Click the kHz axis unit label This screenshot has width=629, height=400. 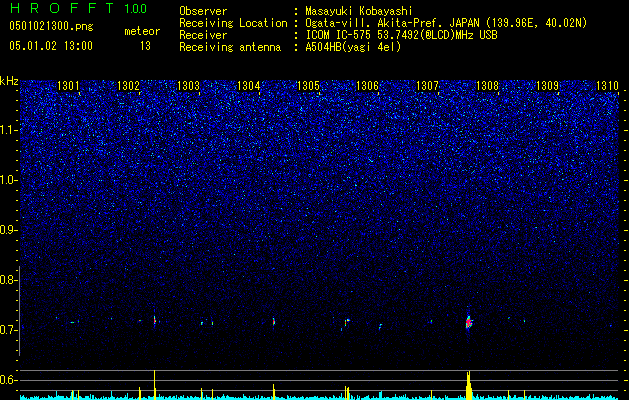coord(9,81)
